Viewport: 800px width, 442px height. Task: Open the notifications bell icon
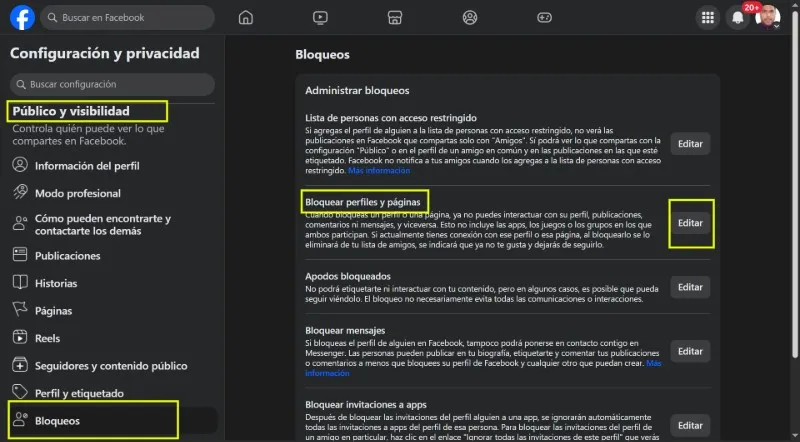pyautogui.click(x=738, y=18)
